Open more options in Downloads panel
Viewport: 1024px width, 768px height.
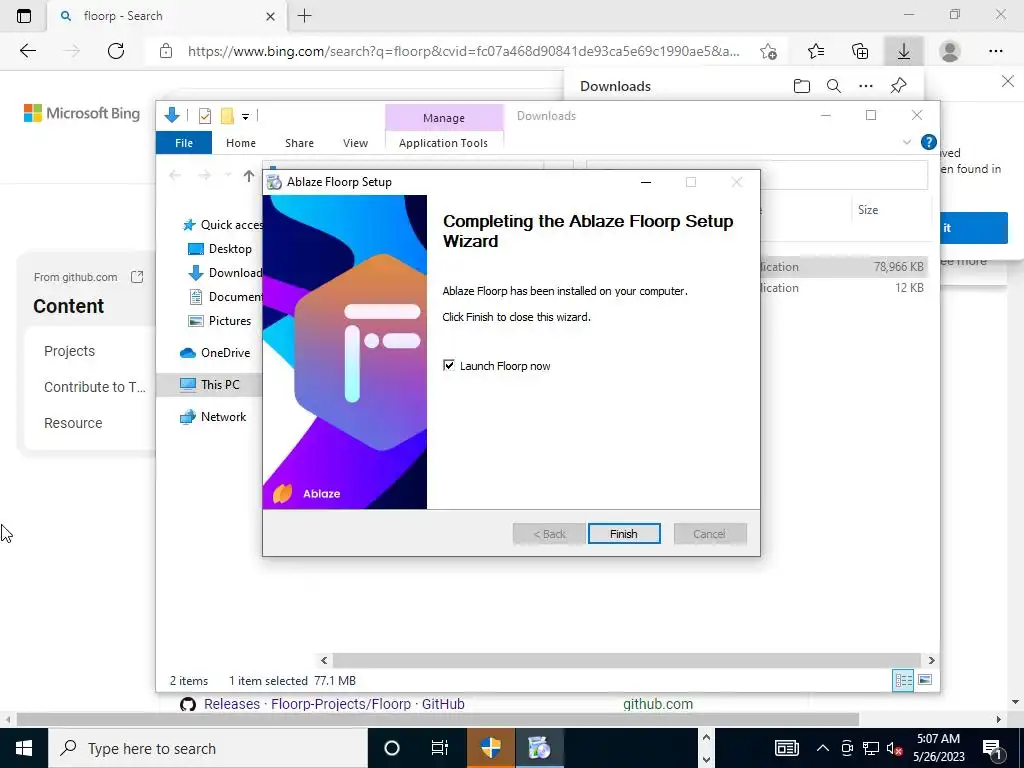[866, 86]
